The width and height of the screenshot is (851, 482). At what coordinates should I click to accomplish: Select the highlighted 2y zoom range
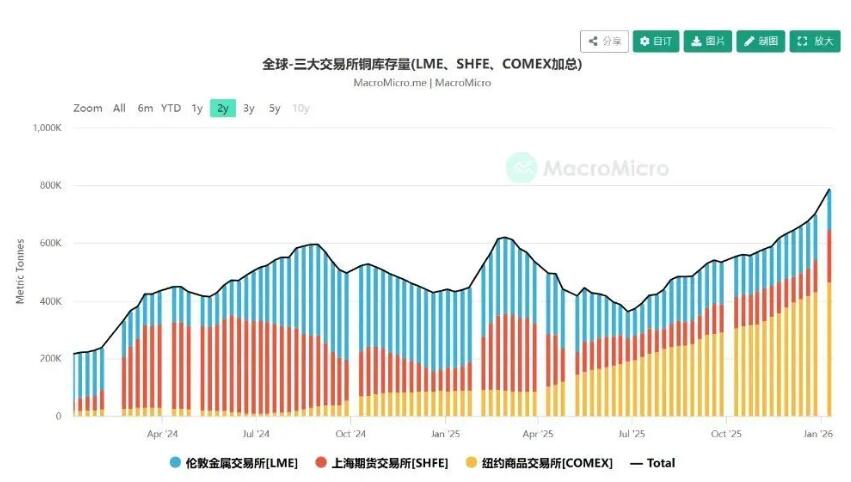click(x=222, y=108)
